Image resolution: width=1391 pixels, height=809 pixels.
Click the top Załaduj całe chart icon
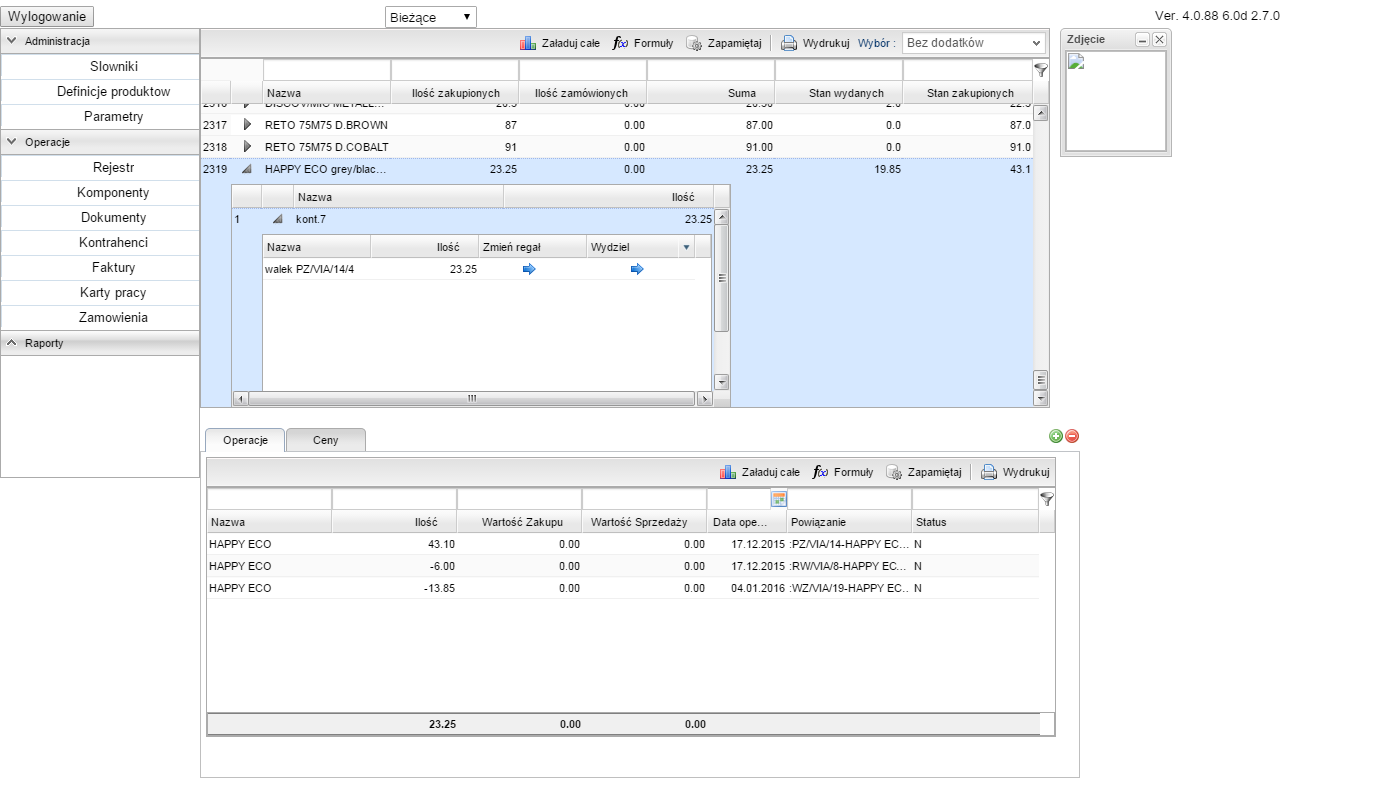click(528, 43)
